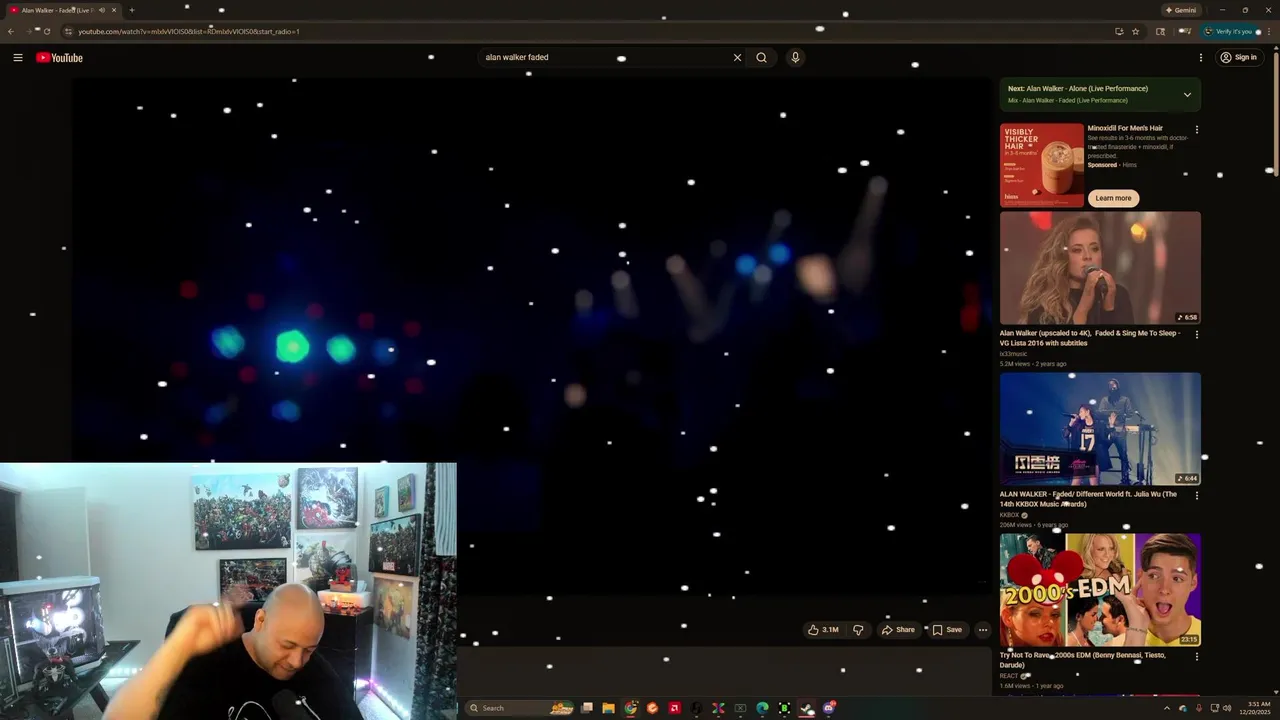Click the REACT channel name
1280x720 pixels.
[x=1009, y=676]
